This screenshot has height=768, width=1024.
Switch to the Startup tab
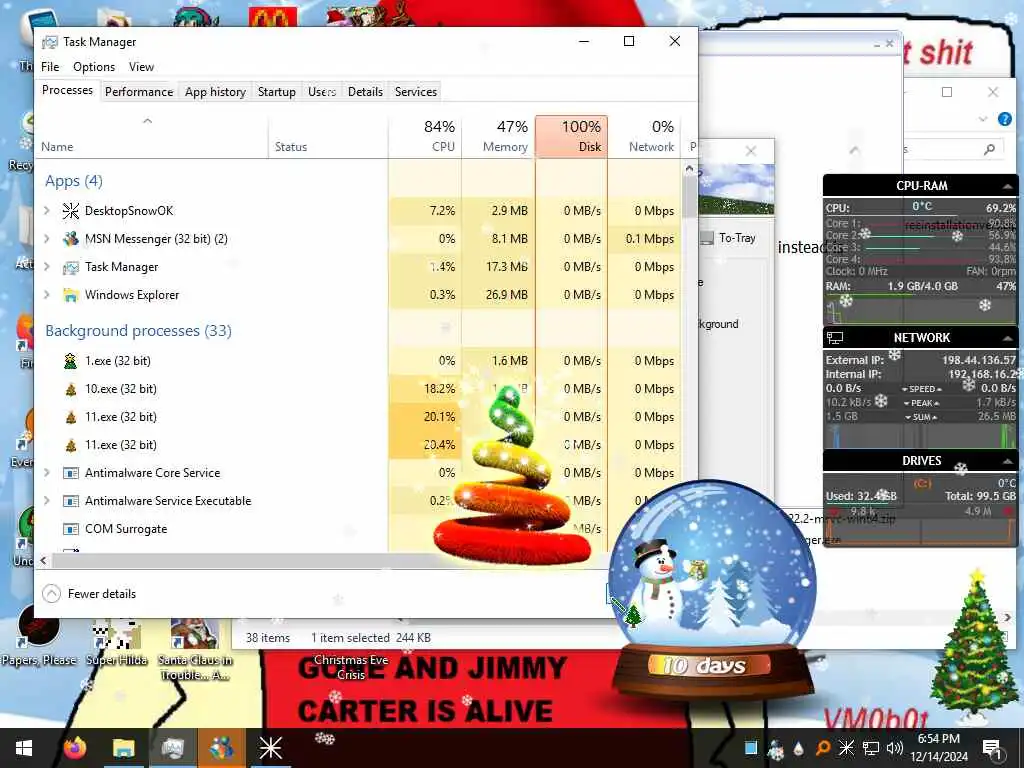tap(276, 91)
